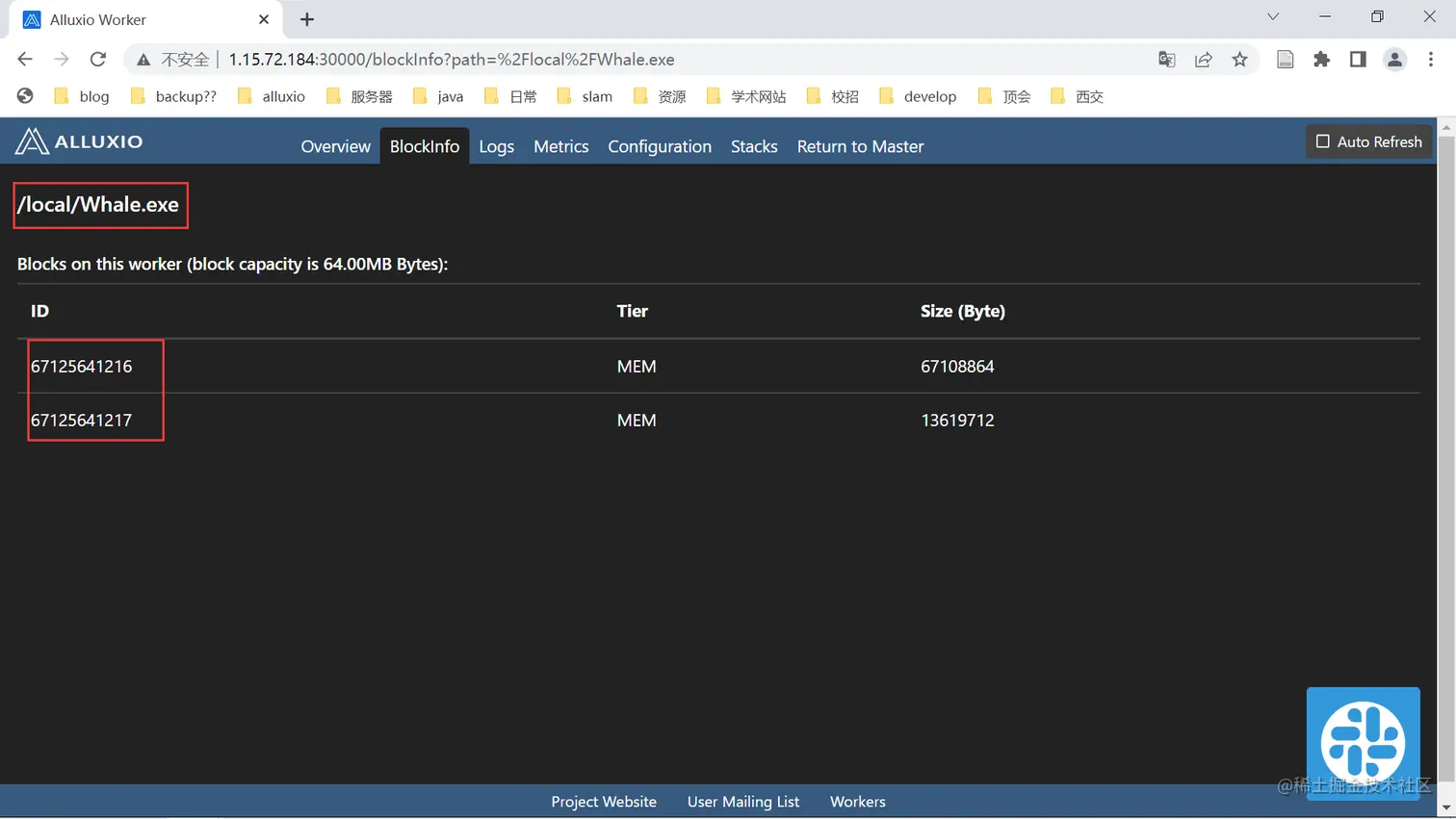
Task: Share this page via the share icon
Action: coord(1204,60)
